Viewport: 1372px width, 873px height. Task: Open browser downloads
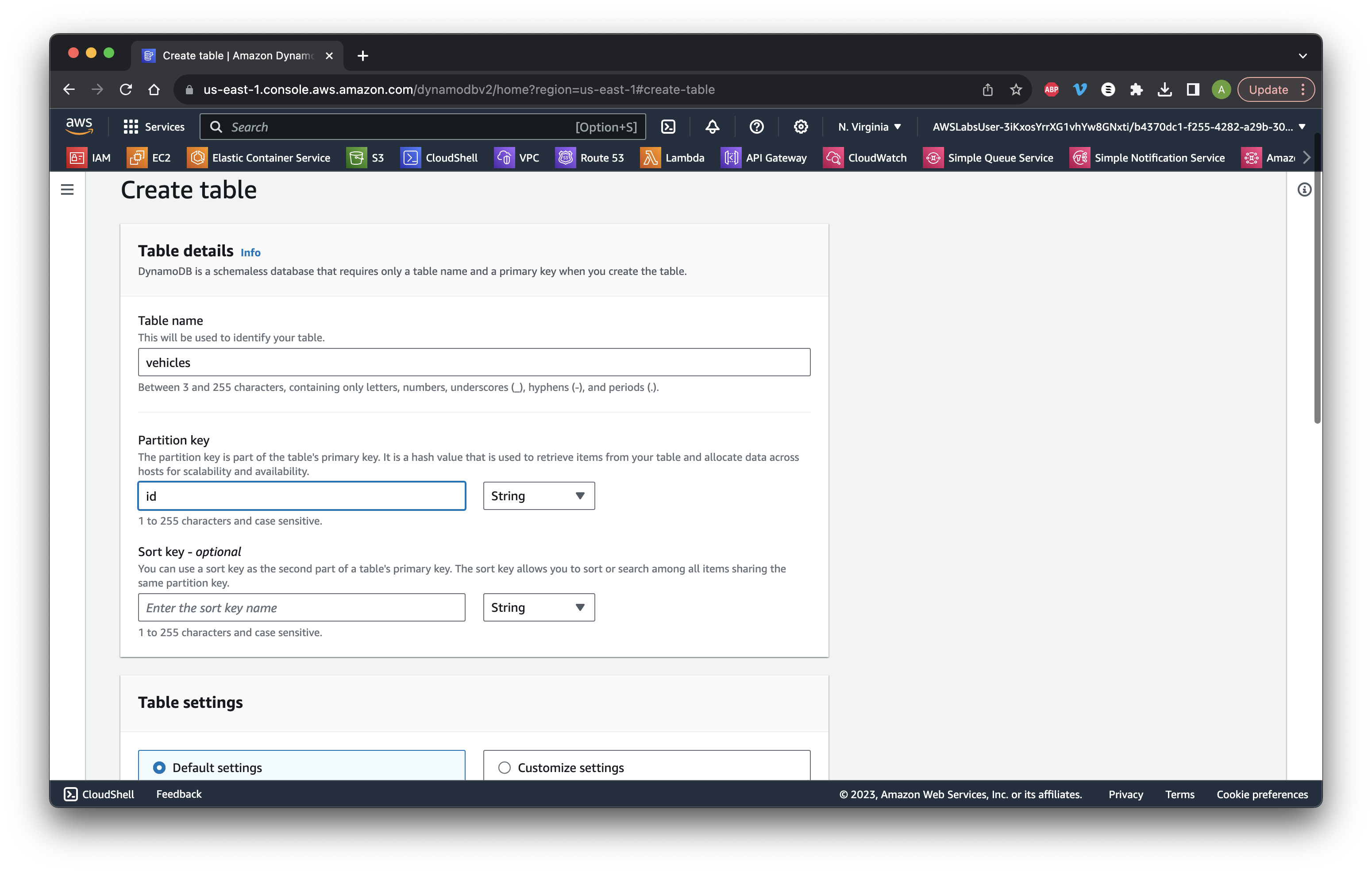point(1164,89)
